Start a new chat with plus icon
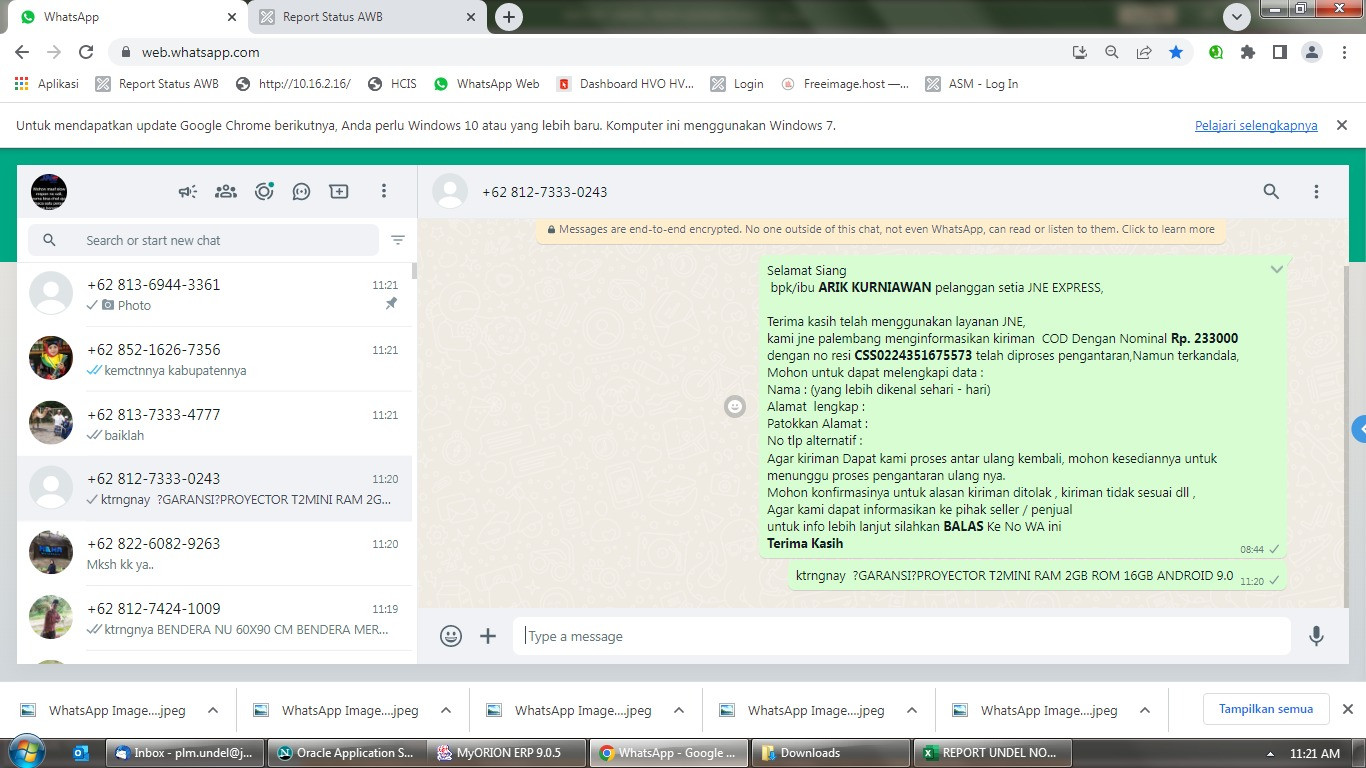 pos(339,191)
